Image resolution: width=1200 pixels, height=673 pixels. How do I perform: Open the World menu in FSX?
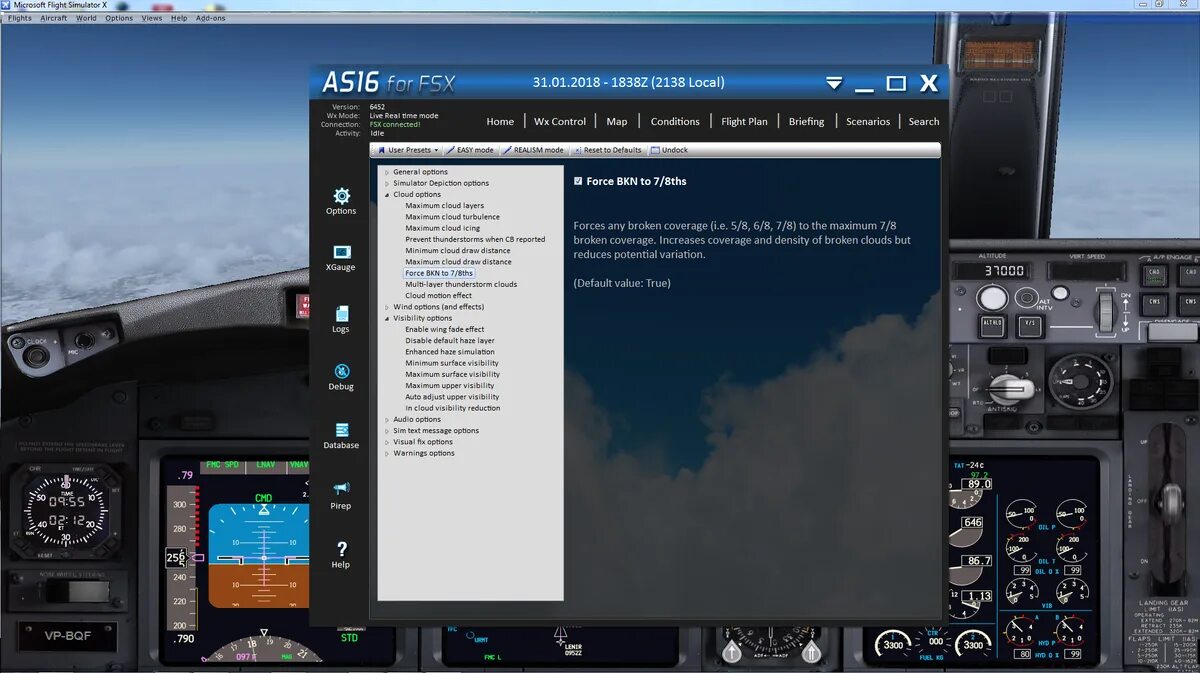point(87,18)
